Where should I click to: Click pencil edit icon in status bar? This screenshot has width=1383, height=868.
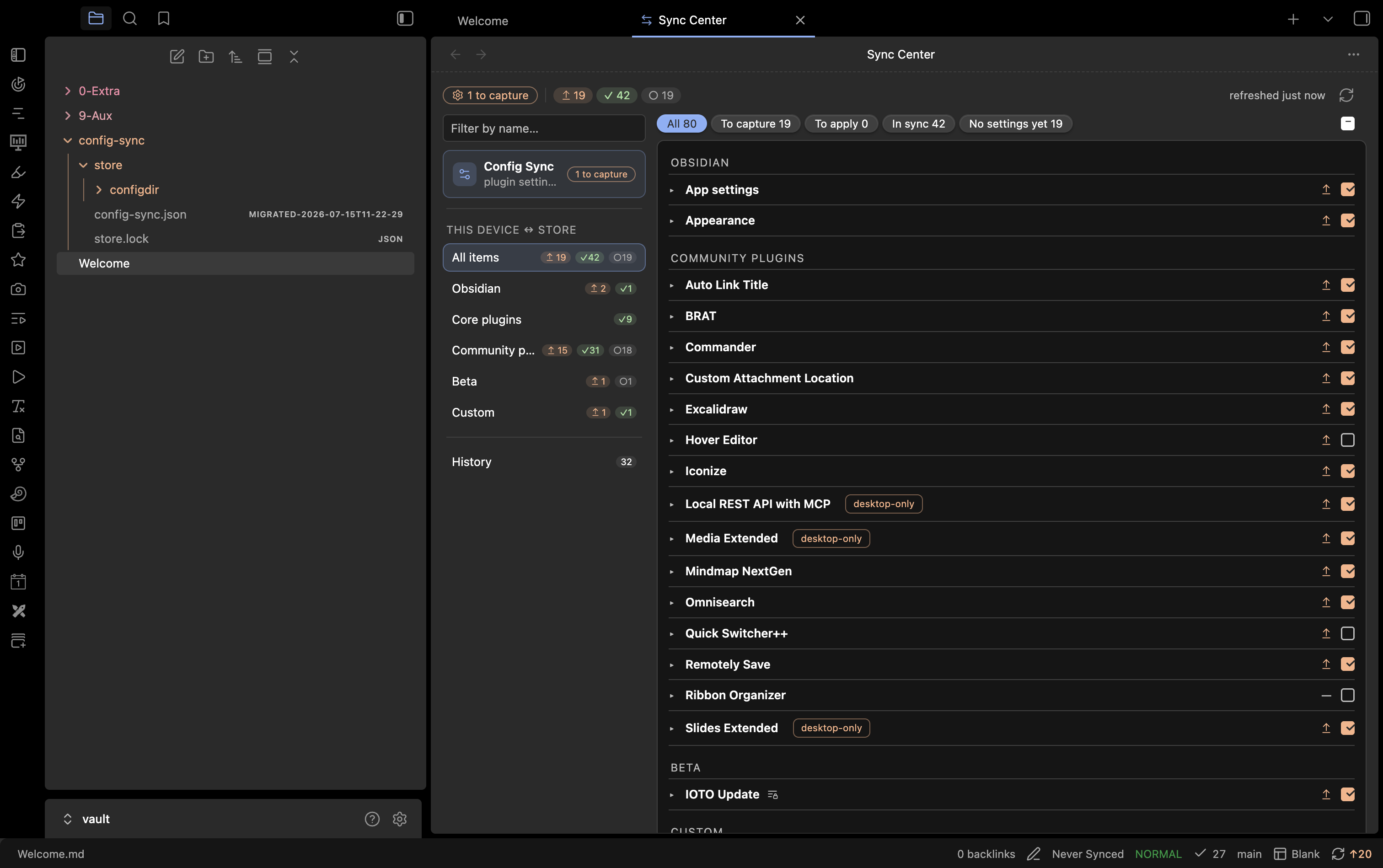[x=1034, y=854]
